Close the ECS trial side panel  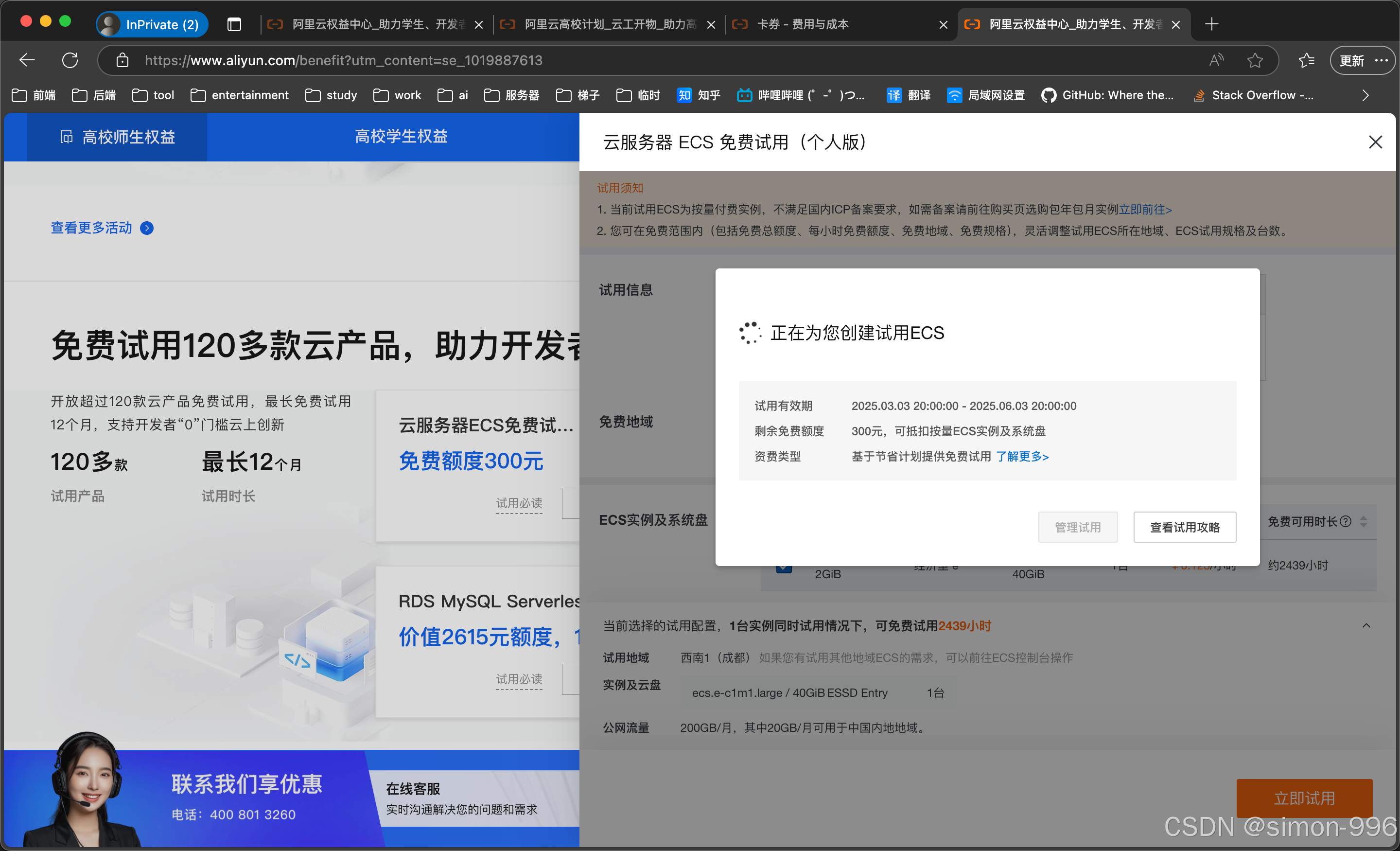click(x=1375, y=142)
